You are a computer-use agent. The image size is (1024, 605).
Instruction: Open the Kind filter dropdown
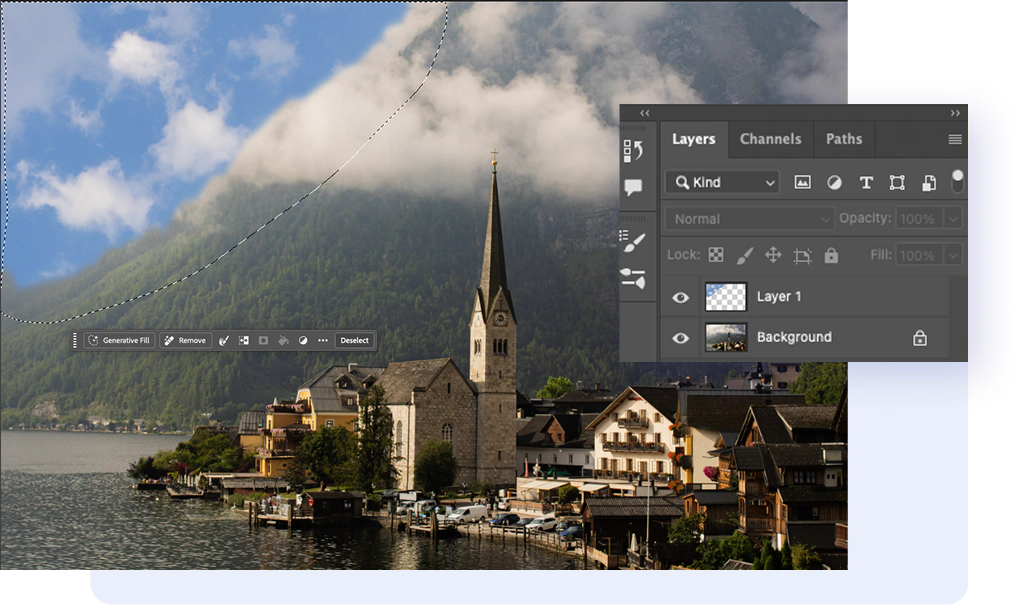point(723,182)
